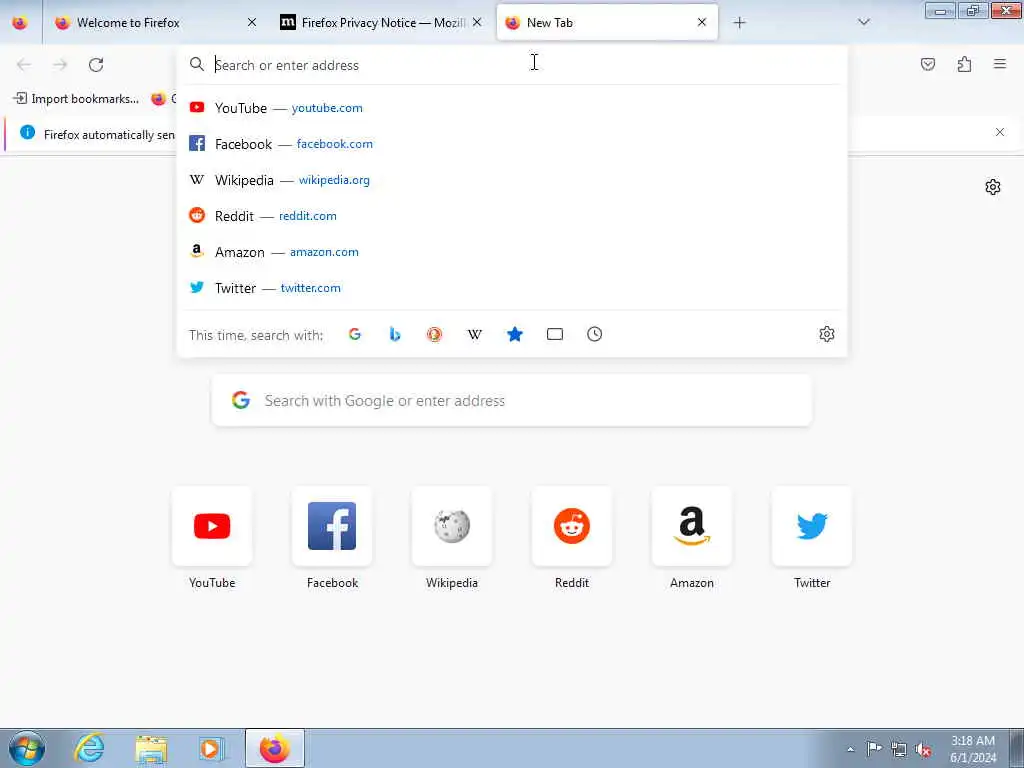Search this time with Google icon
The height and width of the screenshot is (768, 1024).
click(355, 334)
